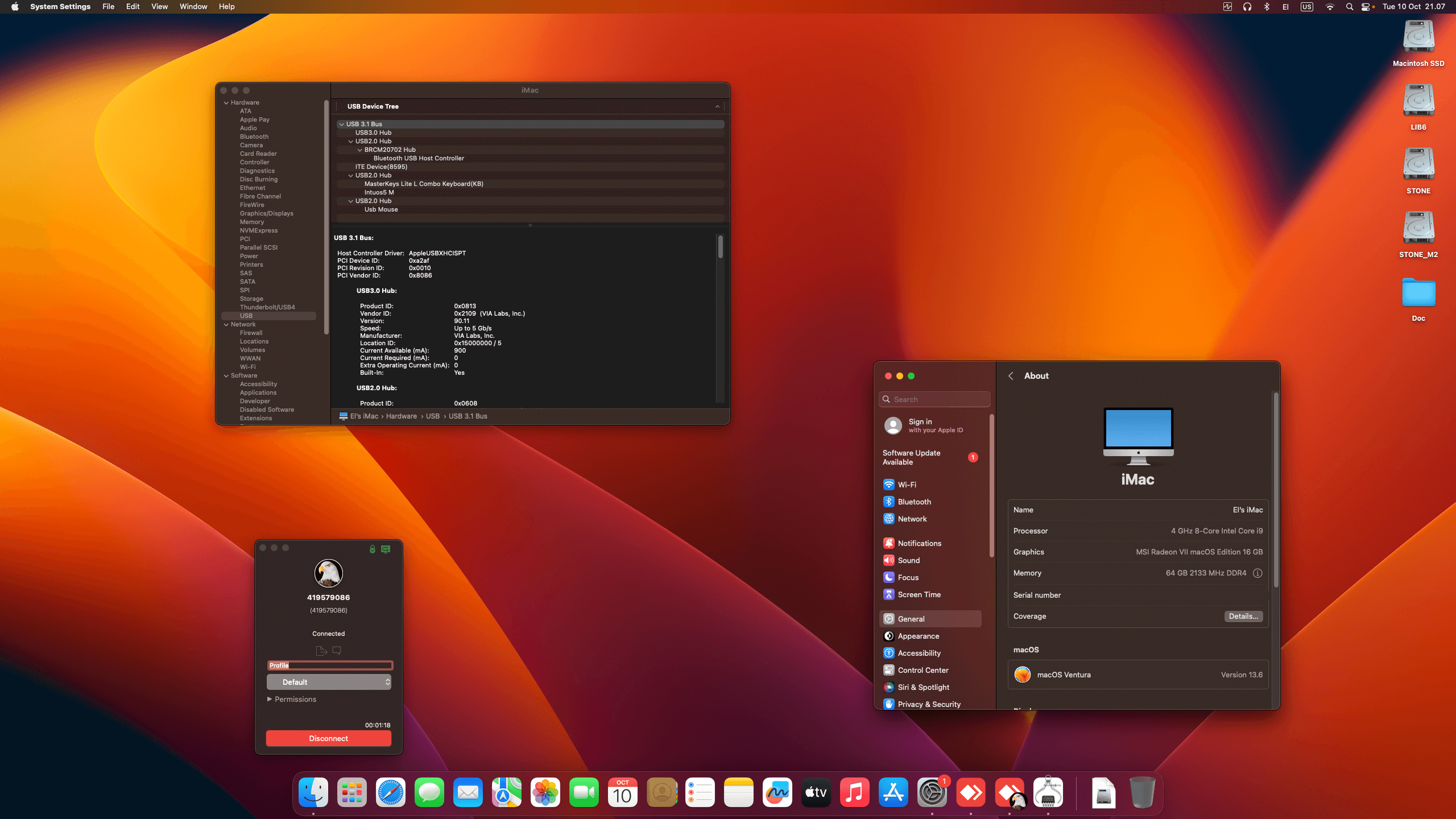The width and height of the screenshot is (1456, 819).
Task: Open the Default profile dropdown
Action: [329, 681]
